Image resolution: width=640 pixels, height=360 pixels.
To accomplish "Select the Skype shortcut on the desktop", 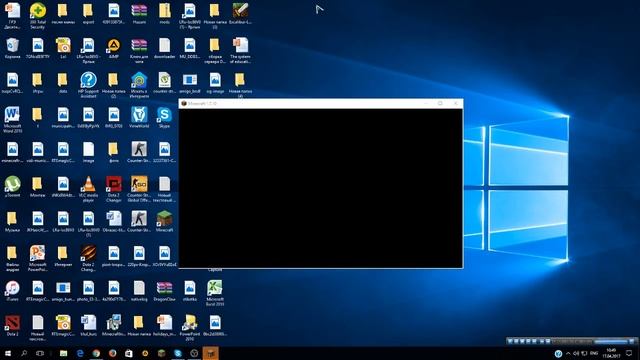I will point(164,118).
